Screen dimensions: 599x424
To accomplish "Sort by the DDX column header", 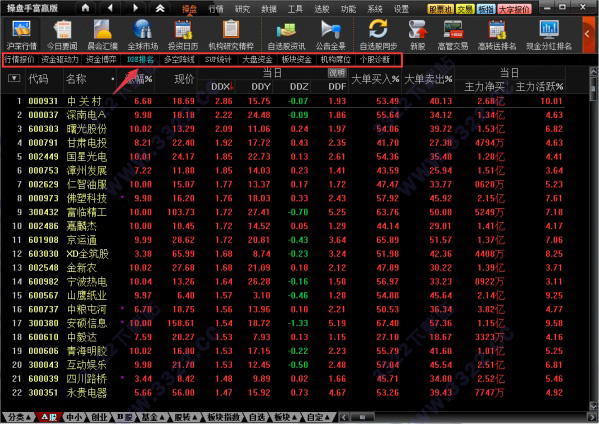I will tap(222, 87).
